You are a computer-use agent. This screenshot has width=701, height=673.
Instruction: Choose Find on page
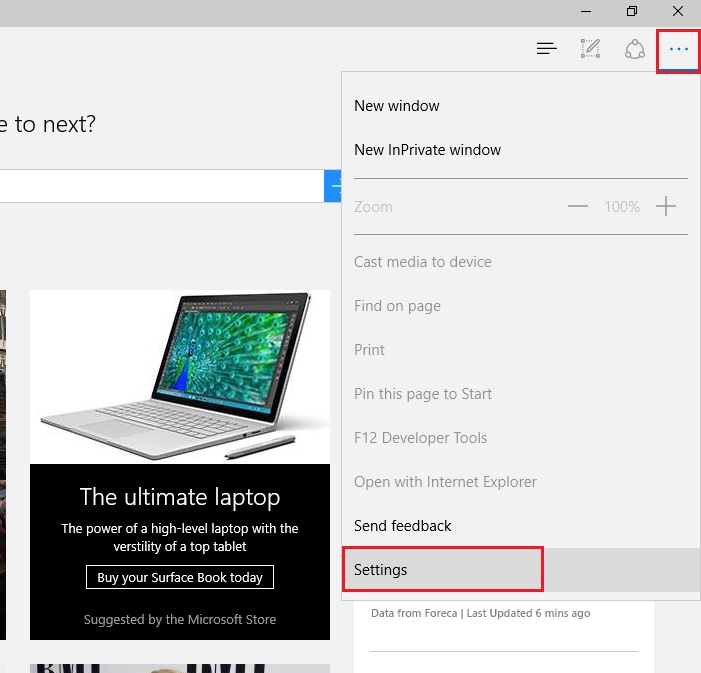click(521, 306)
